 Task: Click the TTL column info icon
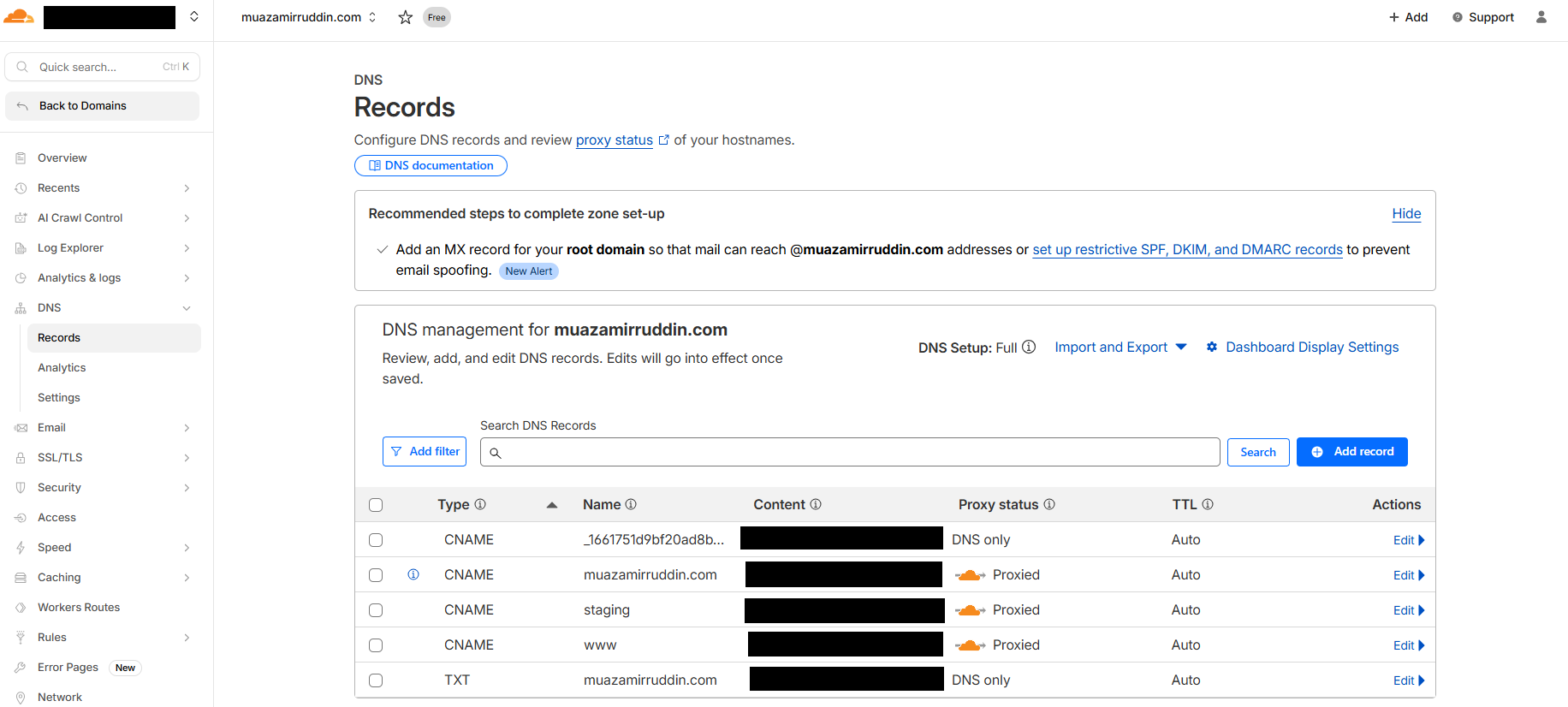1208,504
